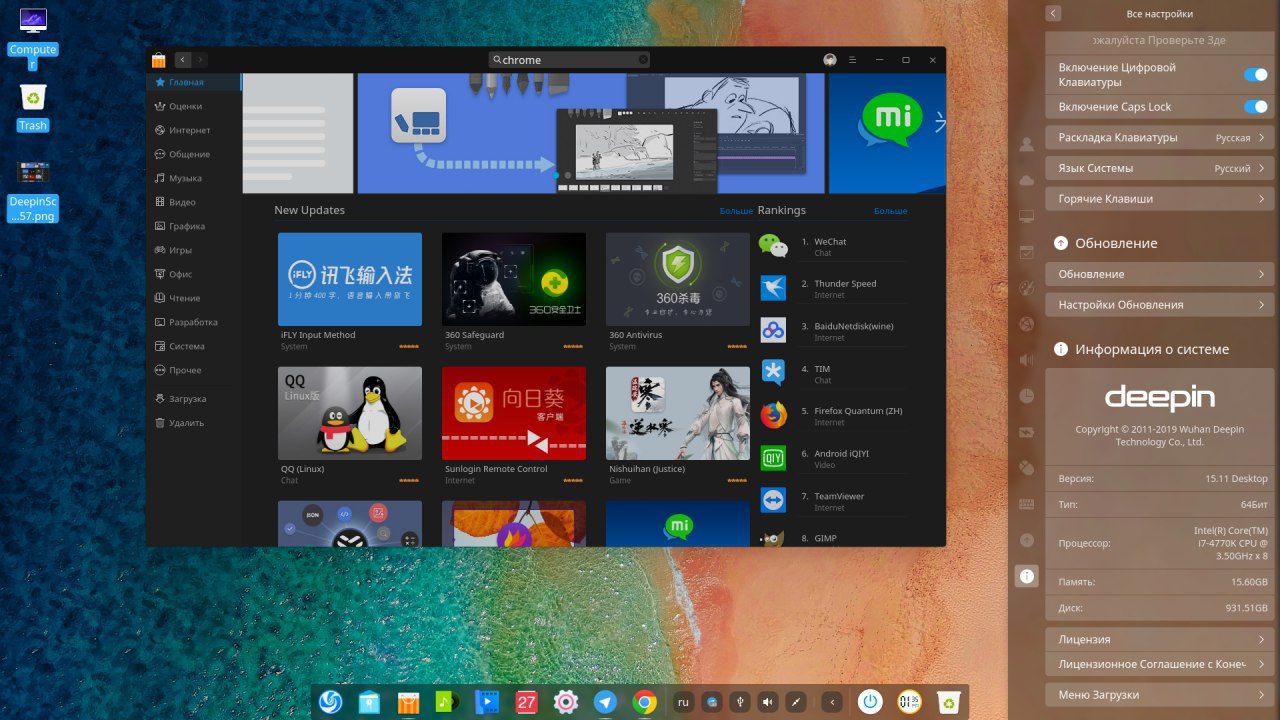Click the App Store user avatar icon
1280x720 pixels.
[830, 60]
